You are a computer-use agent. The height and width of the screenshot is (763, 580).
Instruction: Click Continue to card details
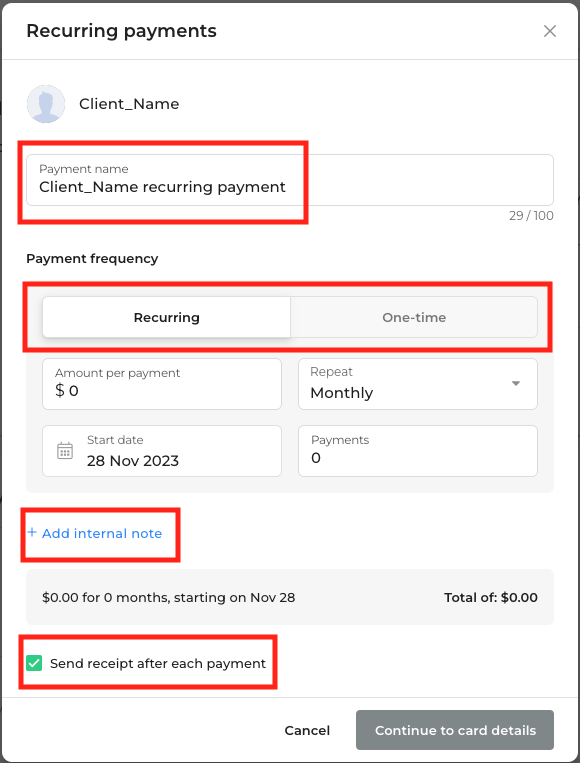pyautogui.click(x=455, y=730)
